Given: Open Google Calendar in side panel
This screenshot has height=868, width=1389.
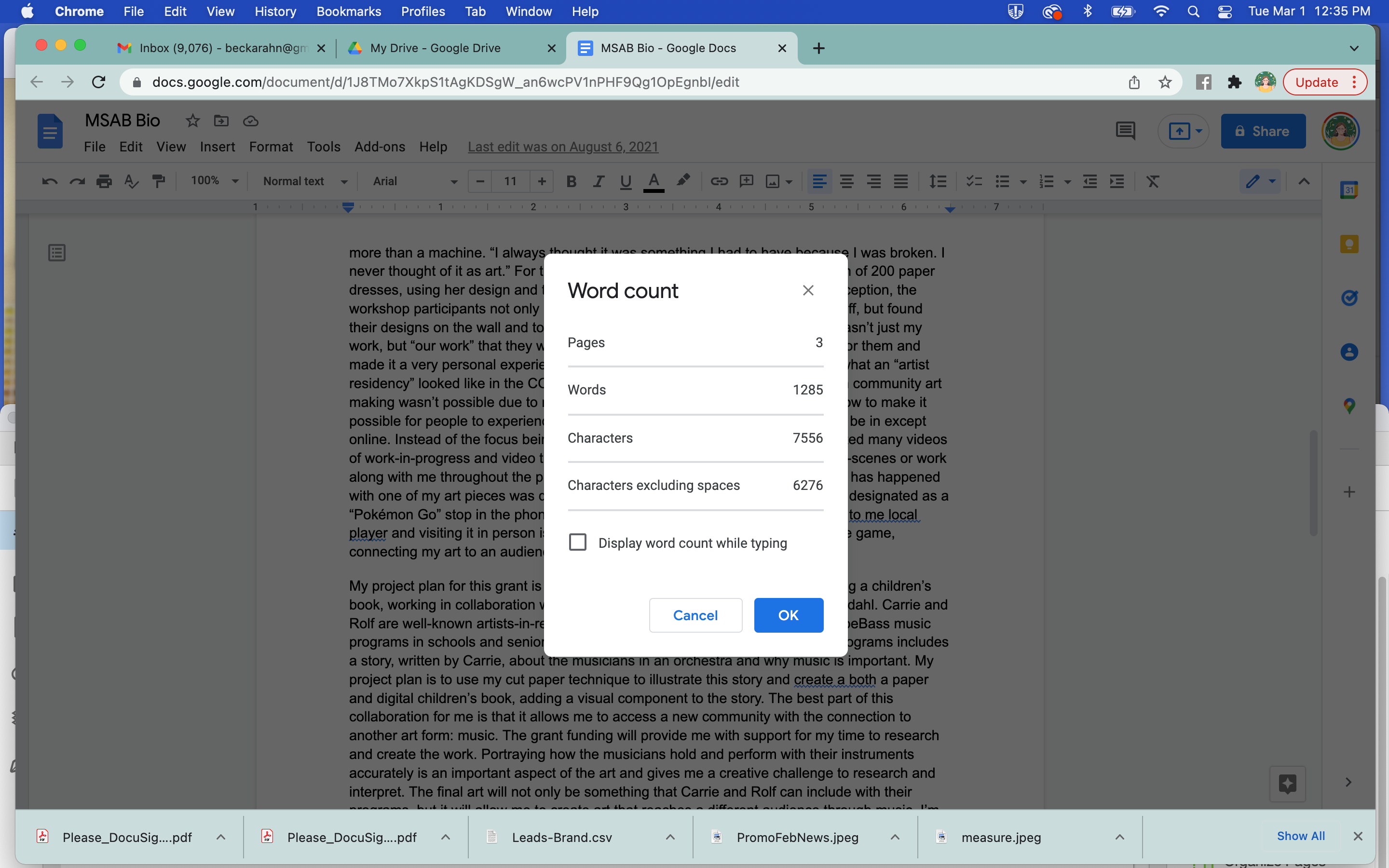Looking at the screenshot, I should [x=1349, y=190].
